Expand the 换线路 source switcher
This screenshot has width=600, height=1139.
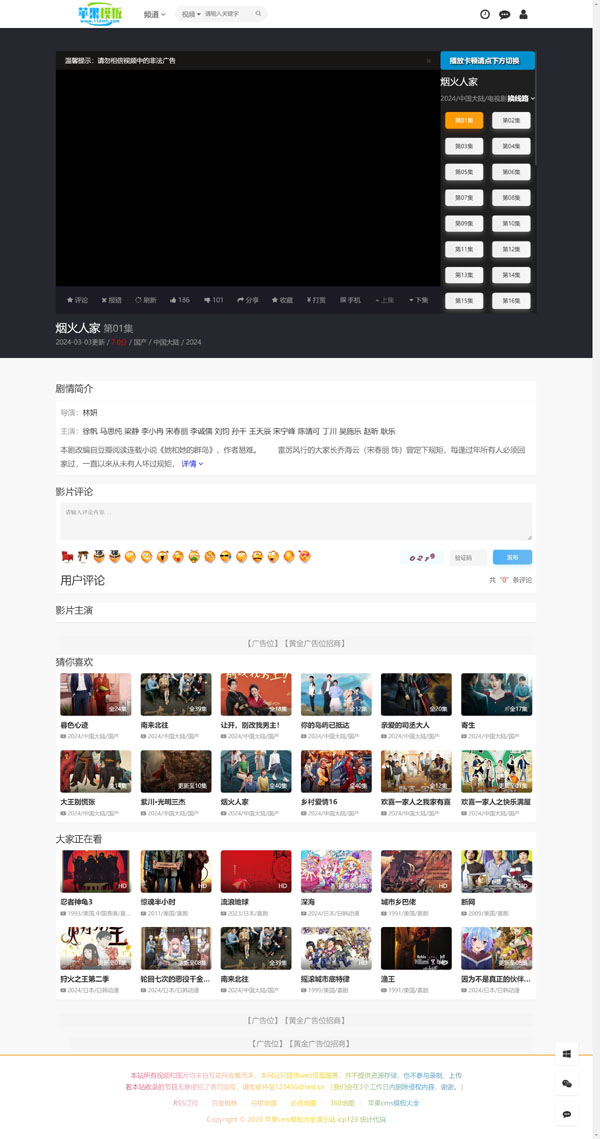click(521, 98)
